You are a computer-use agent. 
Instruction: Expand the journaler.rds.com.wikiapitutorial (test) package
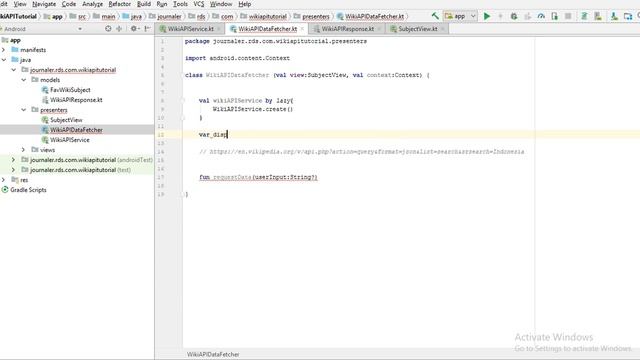[x=13, y=170]
